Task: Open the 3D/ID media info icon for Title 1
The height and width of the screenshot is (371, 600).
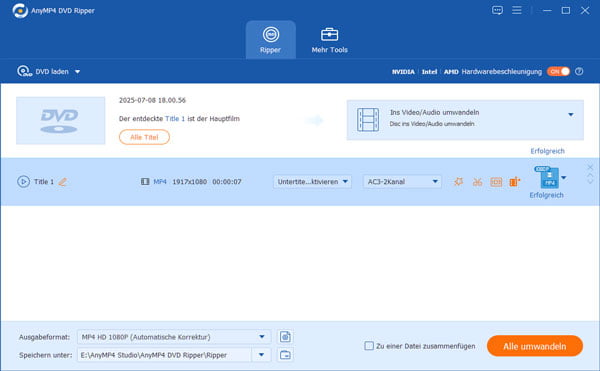Action: 496,182
